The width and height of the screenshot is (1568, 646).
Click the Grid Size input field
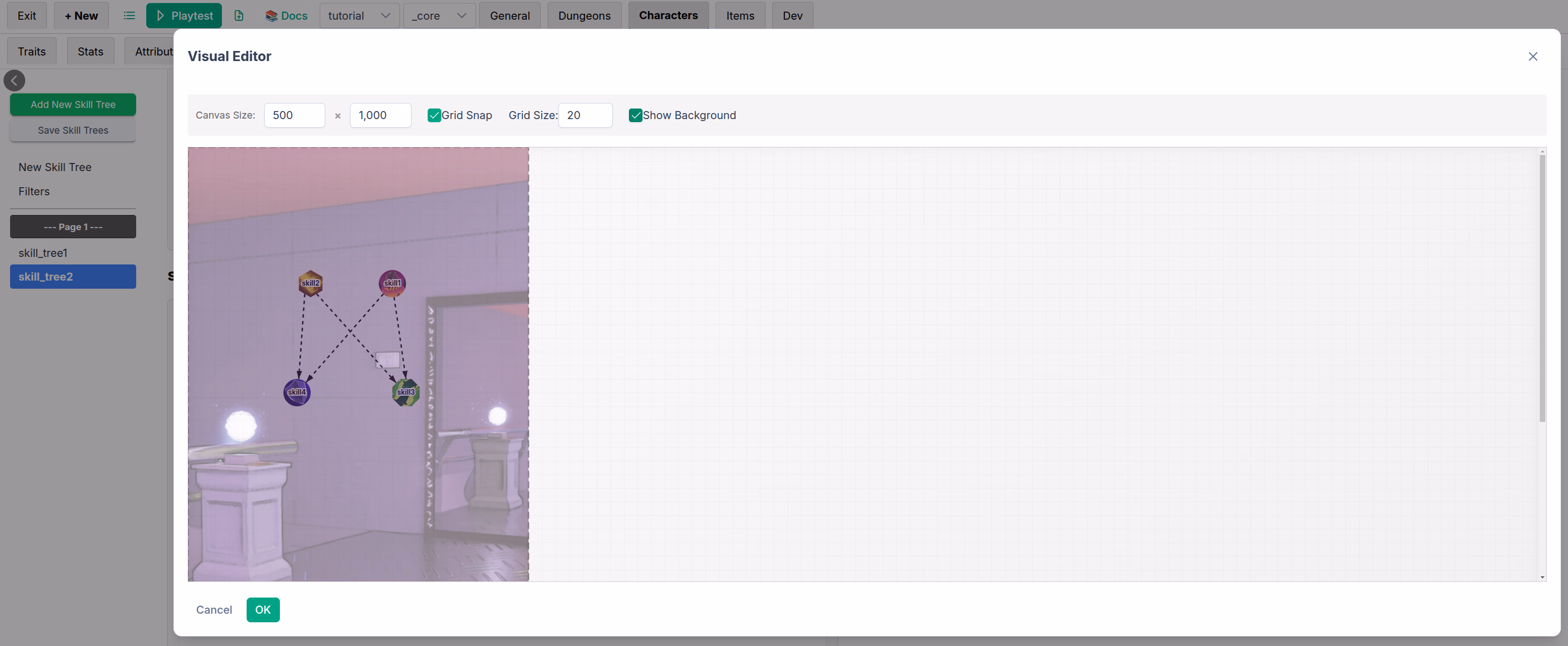[585, 115]
